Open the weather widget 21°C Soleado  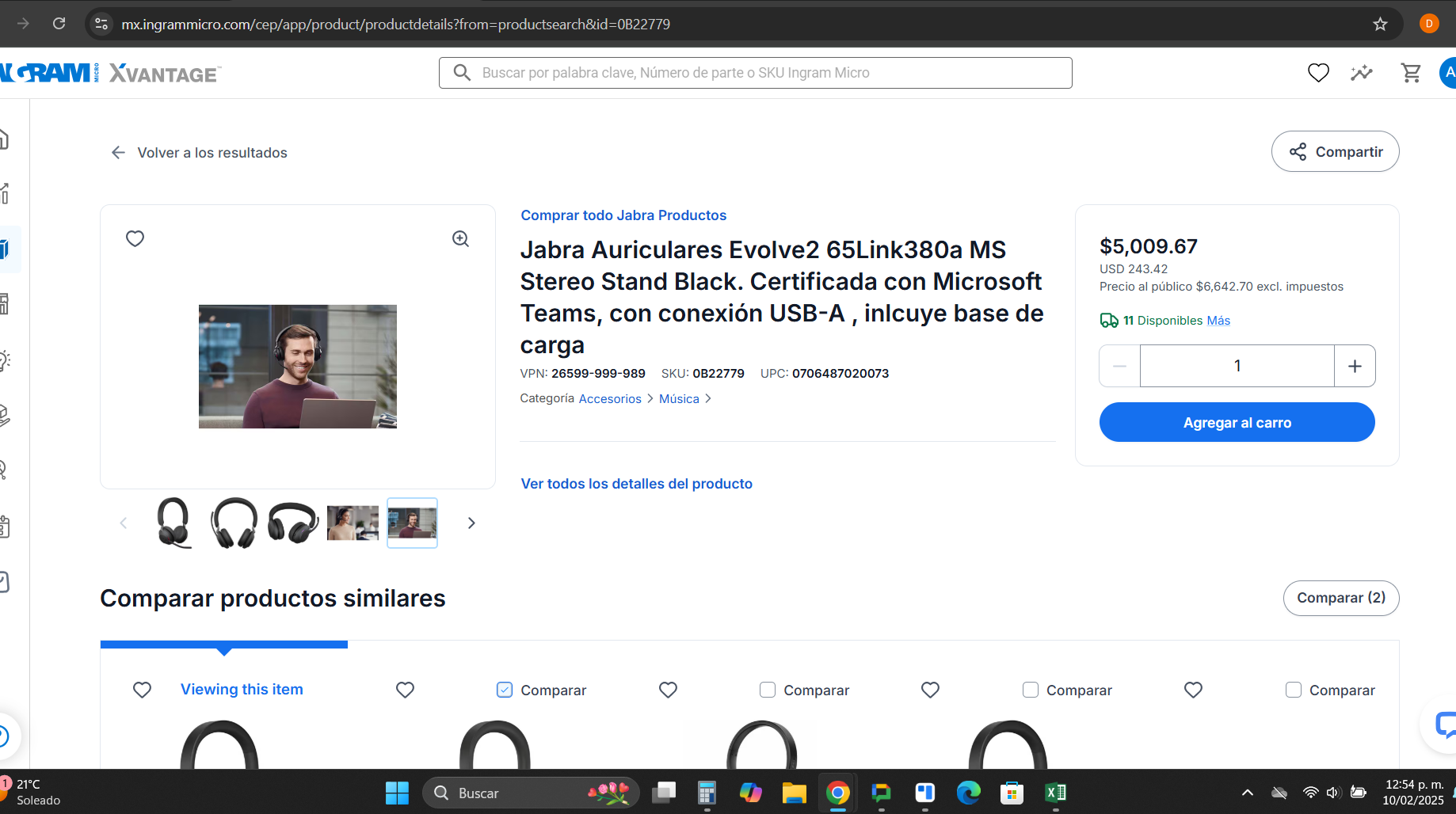[32, 792]
